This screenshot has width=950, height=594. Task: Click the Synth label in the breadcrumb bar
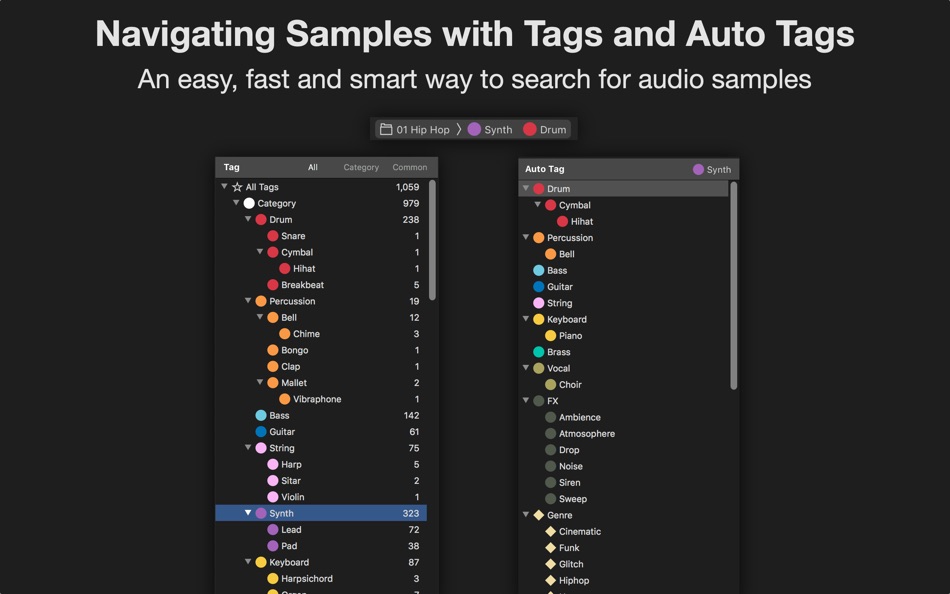click(498, 130)
